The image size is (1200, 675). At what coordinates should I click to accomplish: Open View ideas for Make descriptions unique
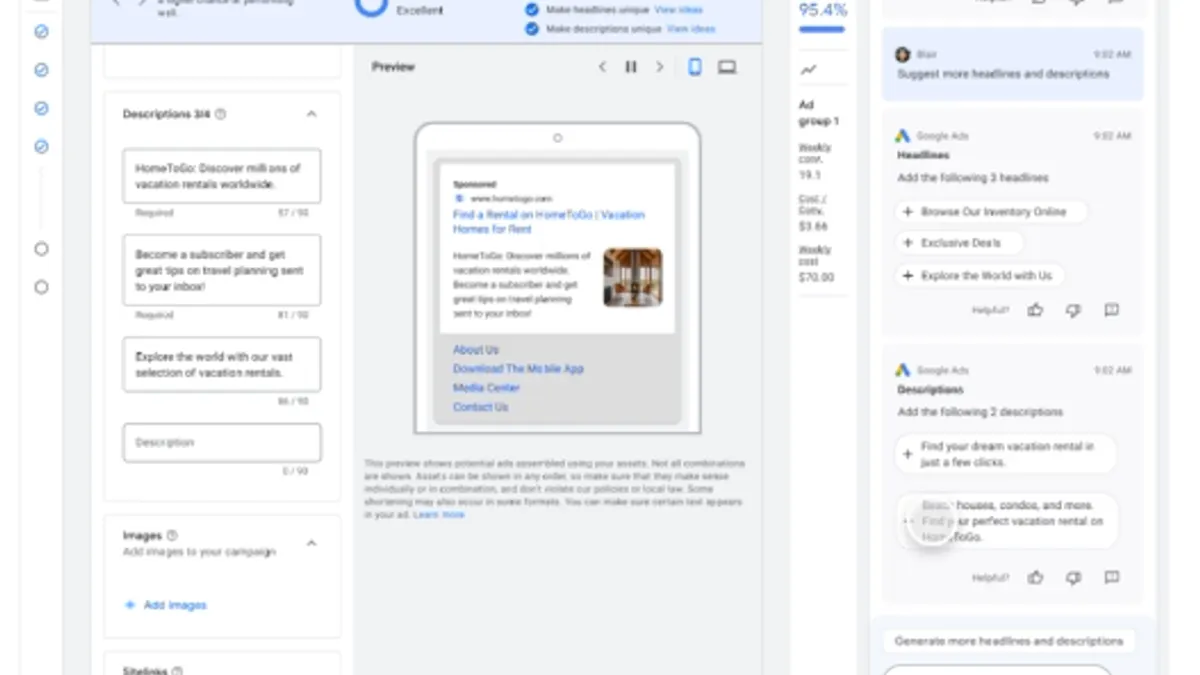coord(691,29)
